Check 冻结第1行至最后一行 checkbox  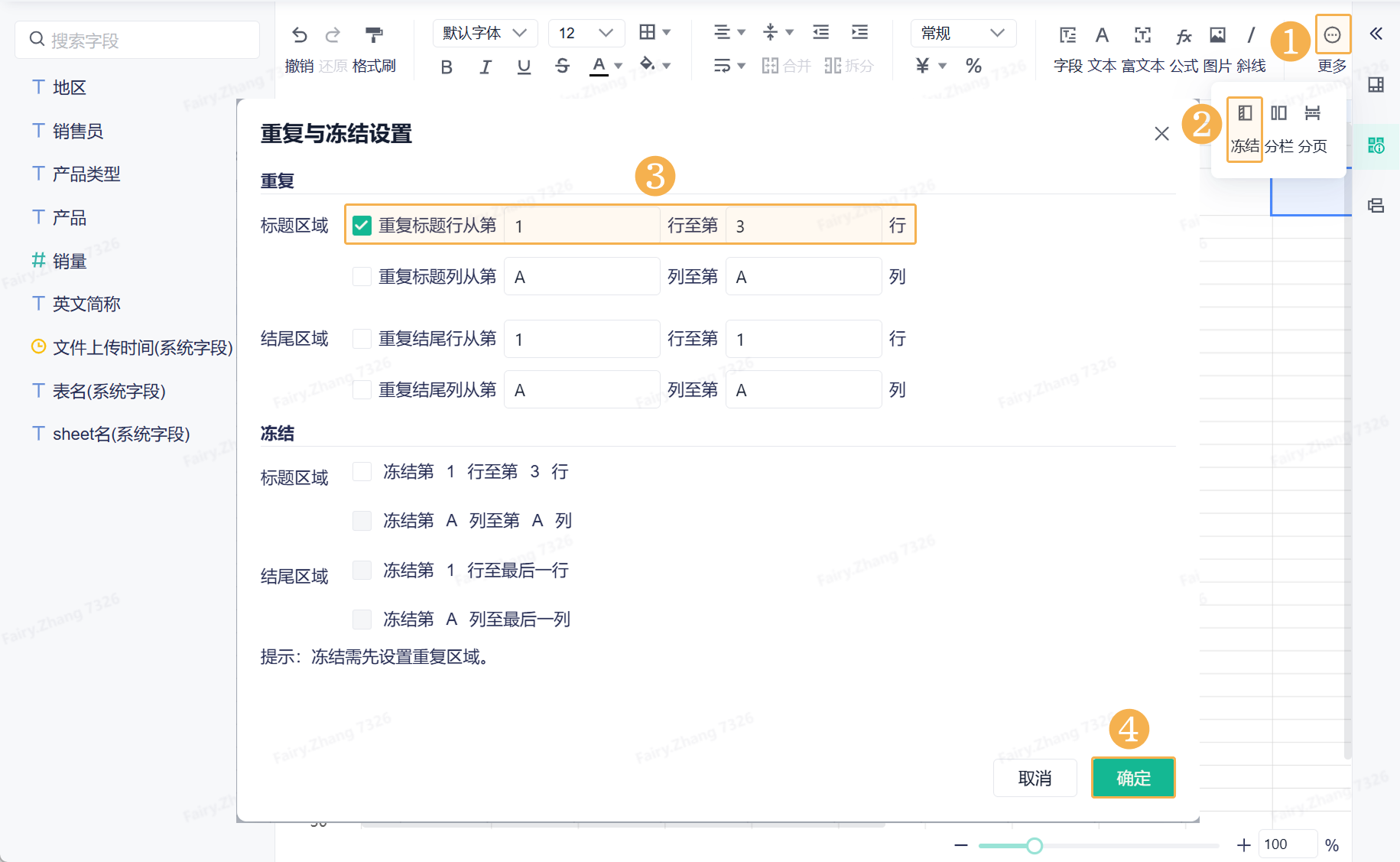(362, 570)
